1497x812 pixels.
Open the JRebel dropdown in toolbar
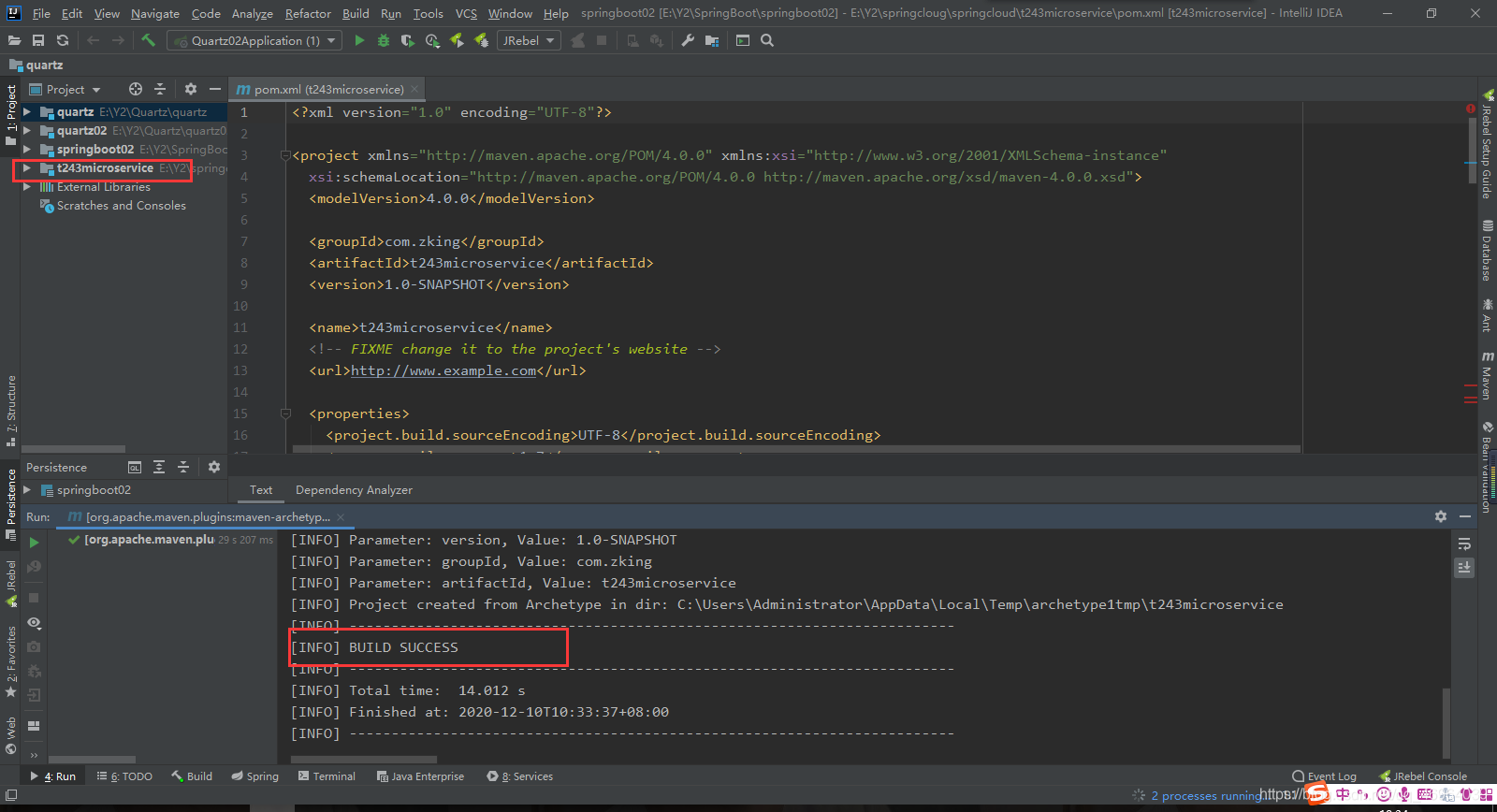point(529,40)
